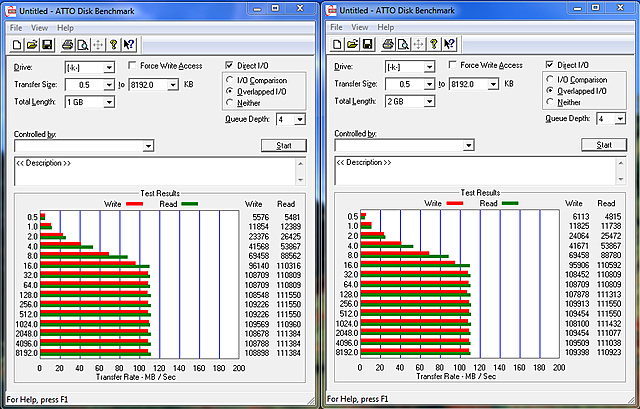Viewport: 640px width, 409px height.
Task: Click green Read legend swatch in left window
Action: coord(189,204)
